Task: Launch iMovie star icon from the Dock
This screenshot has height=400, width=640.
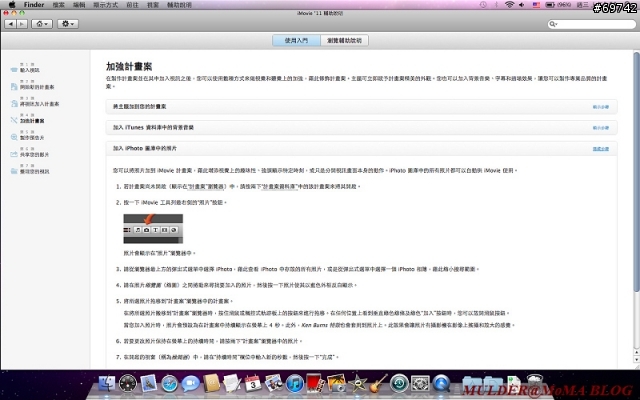Action: 358,383
